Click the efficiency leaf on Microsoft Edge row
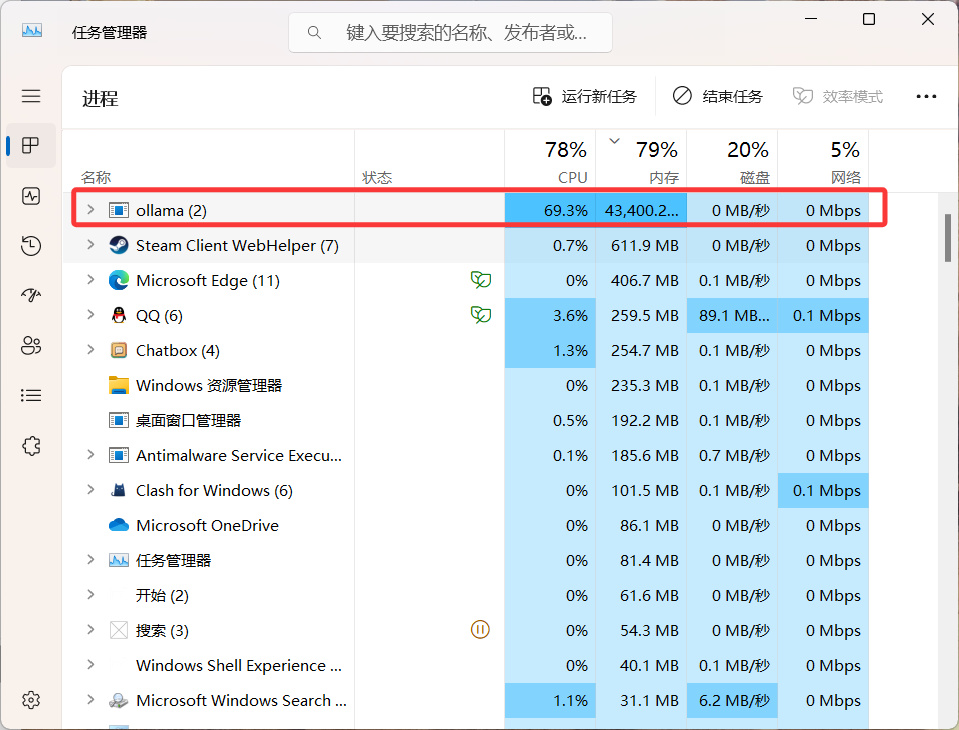Viewport: 959px width, 730px height. [x=481, y=280]
